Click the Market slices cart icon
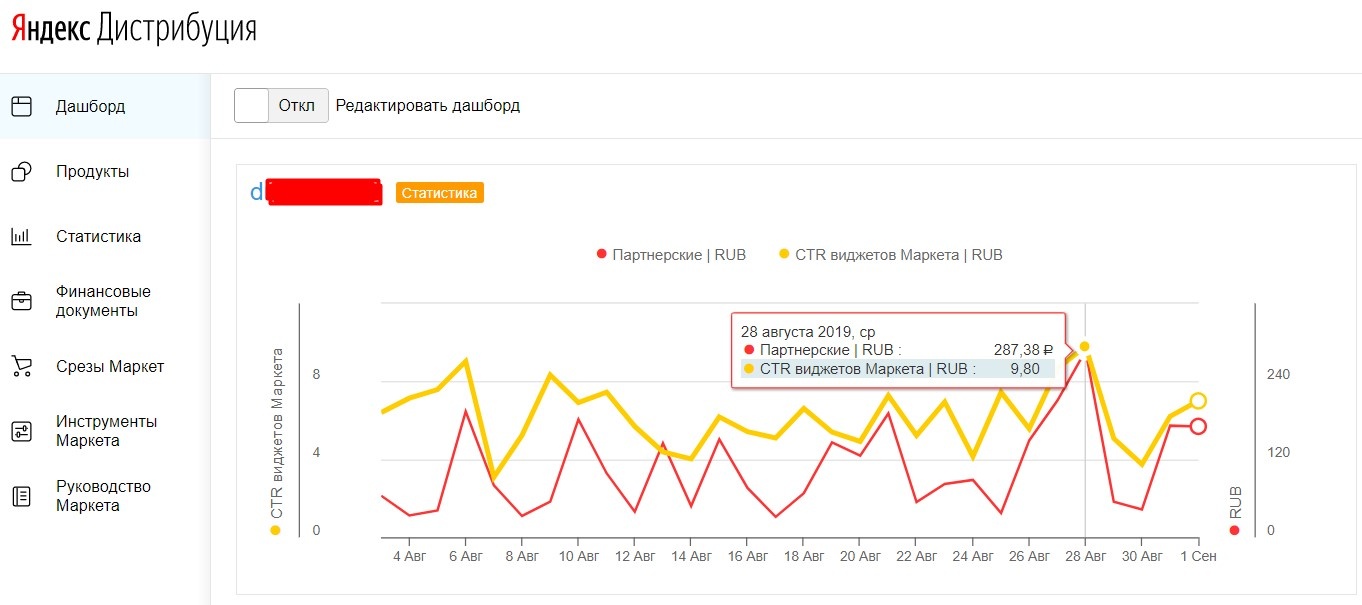 [x=21, y=366]
